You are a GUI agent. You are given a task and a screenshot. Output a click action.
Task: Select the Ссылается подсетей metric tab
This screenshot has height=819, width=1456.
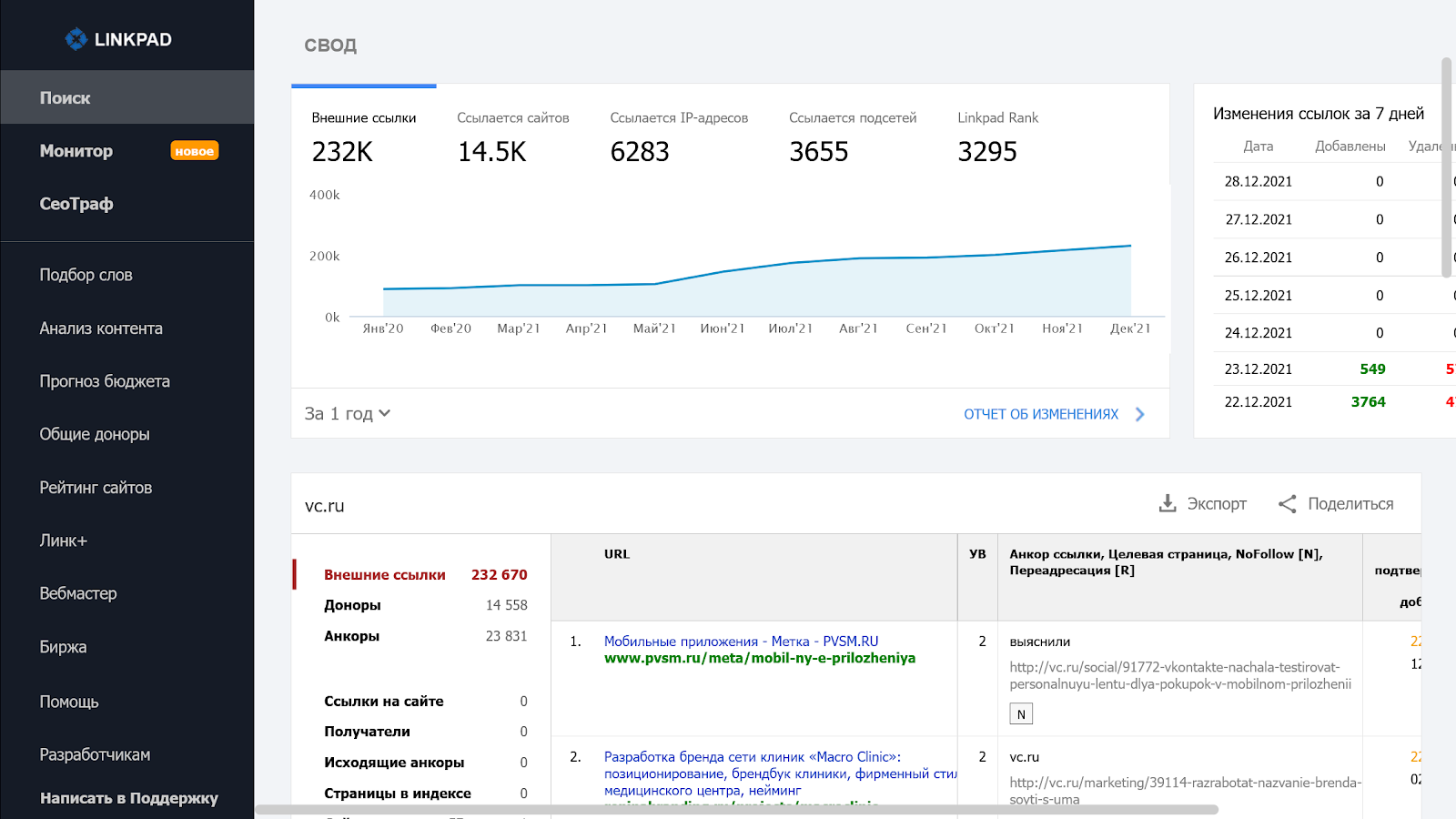point(853,136)
